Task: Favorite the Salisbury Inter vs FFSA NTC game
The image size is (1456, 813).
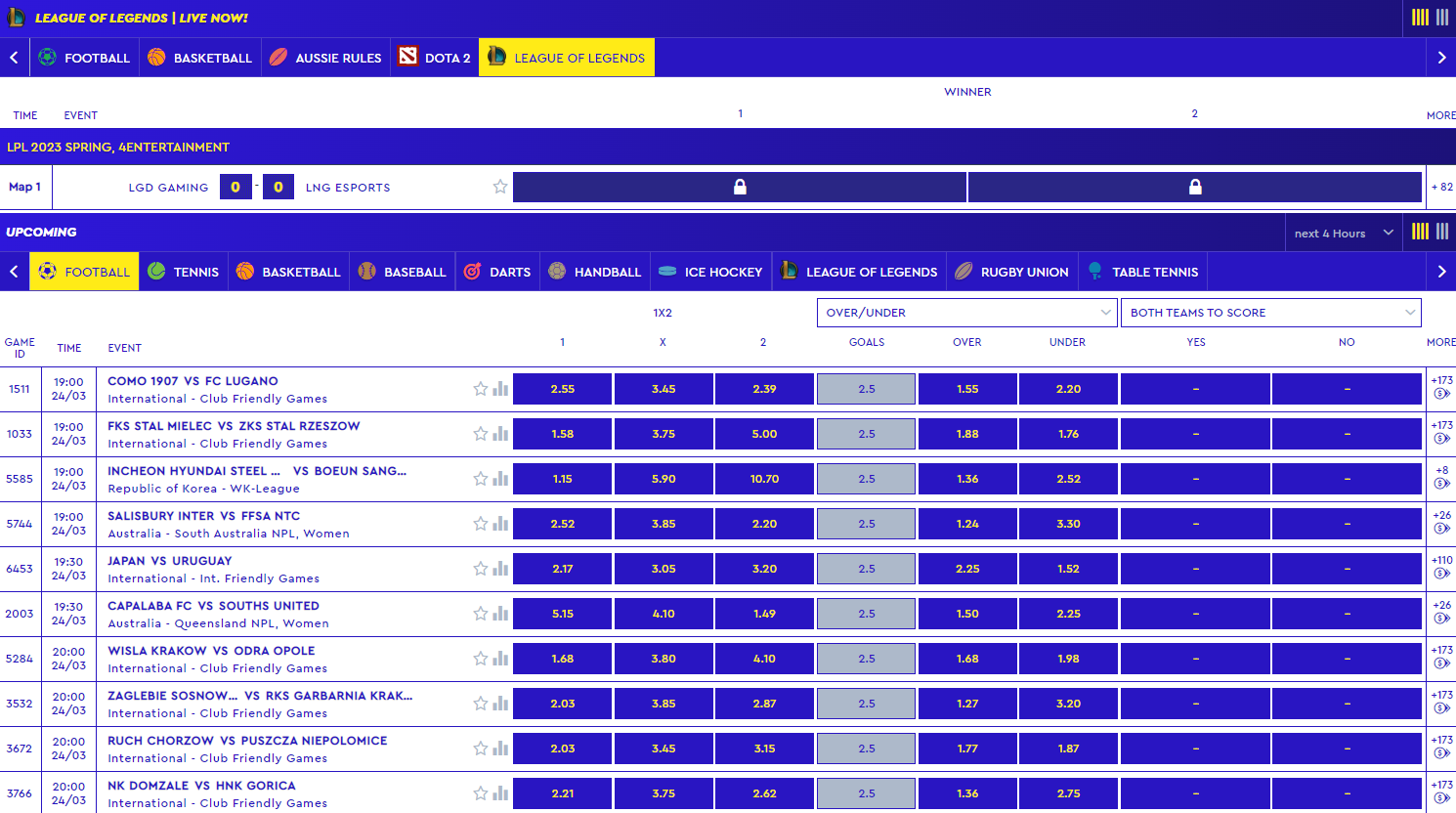Action: point(480,524)
